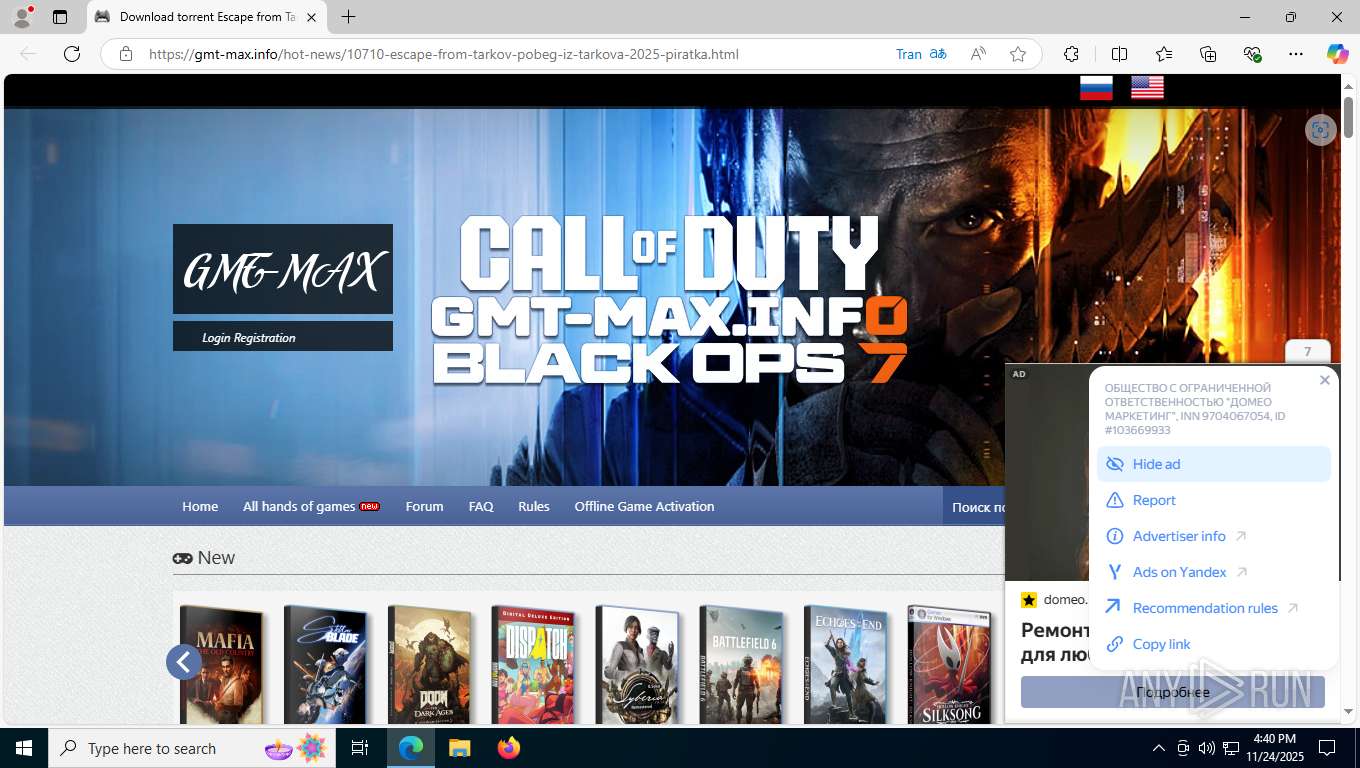Open the Stellar Blade game cover
Screen dimensions: 1360x768
[x=326, y=664]
